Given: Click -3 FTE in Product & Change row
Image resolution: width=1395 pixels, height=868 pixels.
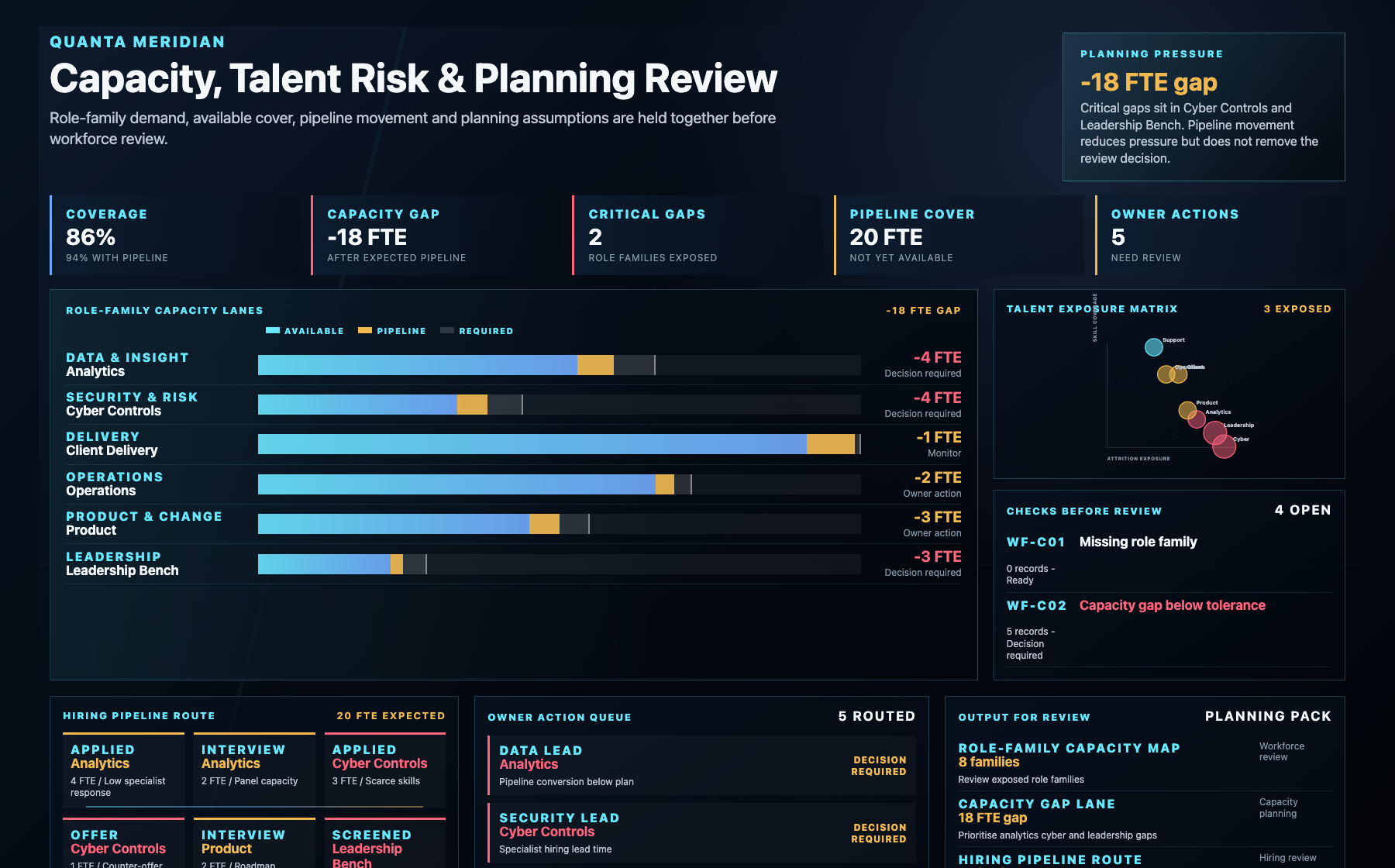Looking at the screenshot, I should point(937,517).
